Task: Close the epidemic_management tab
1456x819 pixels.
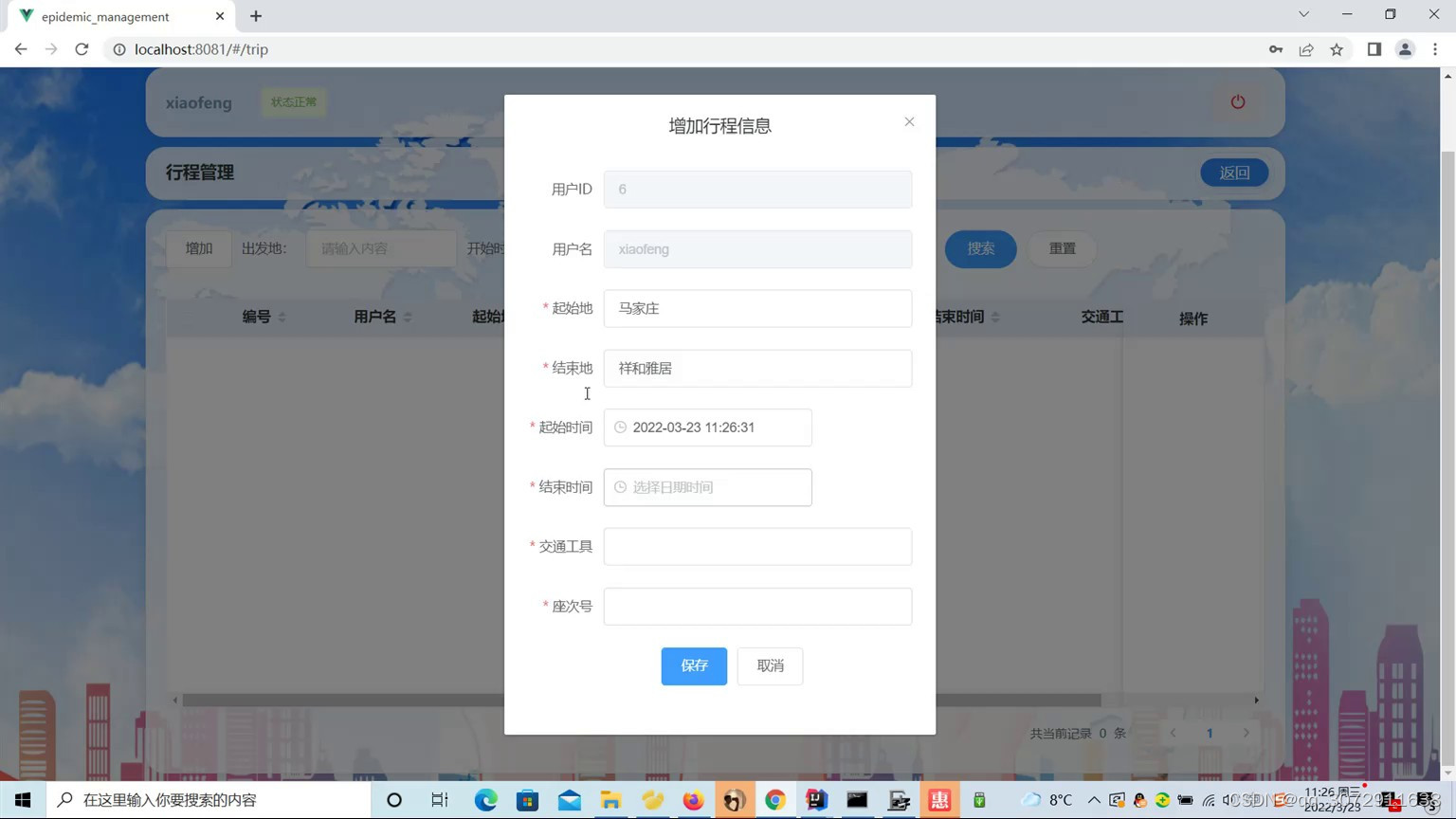Action: [x=220, y=16]
